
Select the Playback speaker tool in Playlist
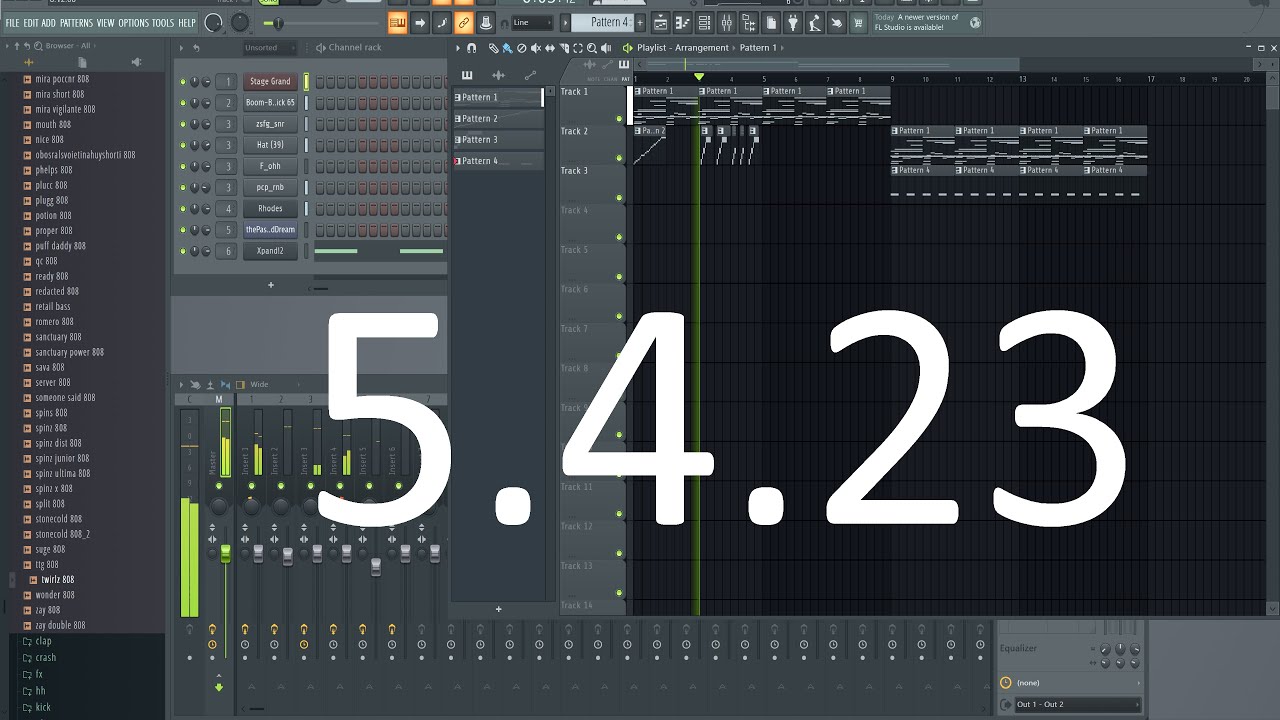(x=605, y=47)
